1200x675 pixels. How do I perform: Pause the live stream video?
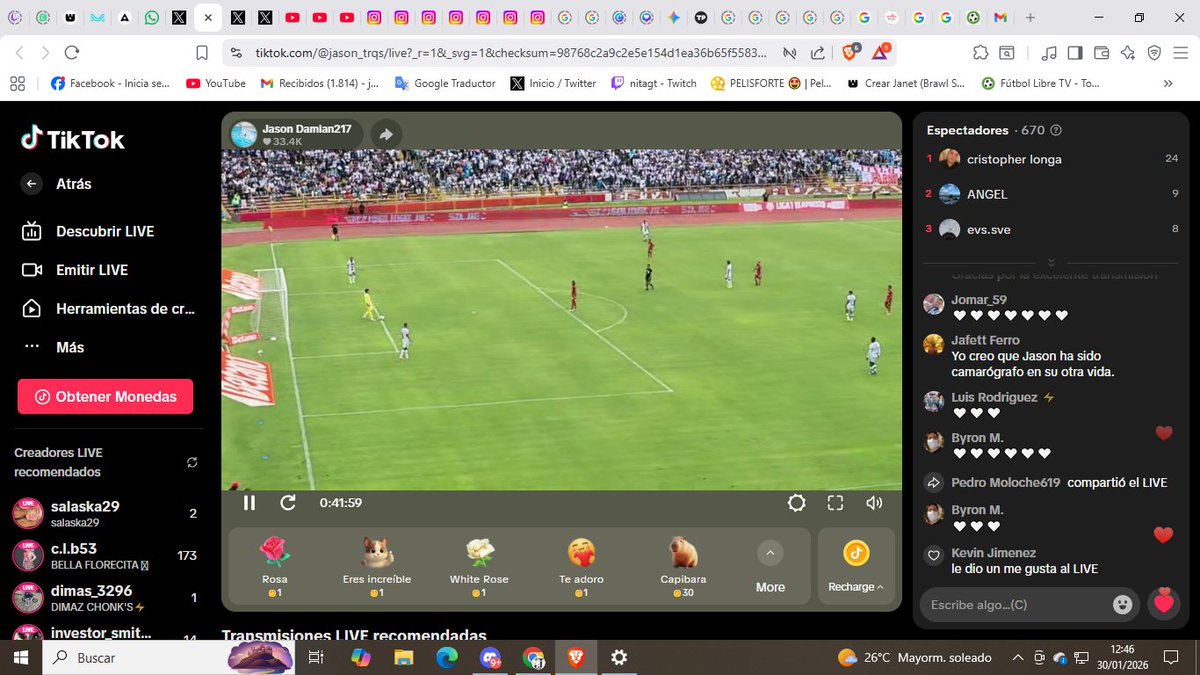[x=249, y=503]
